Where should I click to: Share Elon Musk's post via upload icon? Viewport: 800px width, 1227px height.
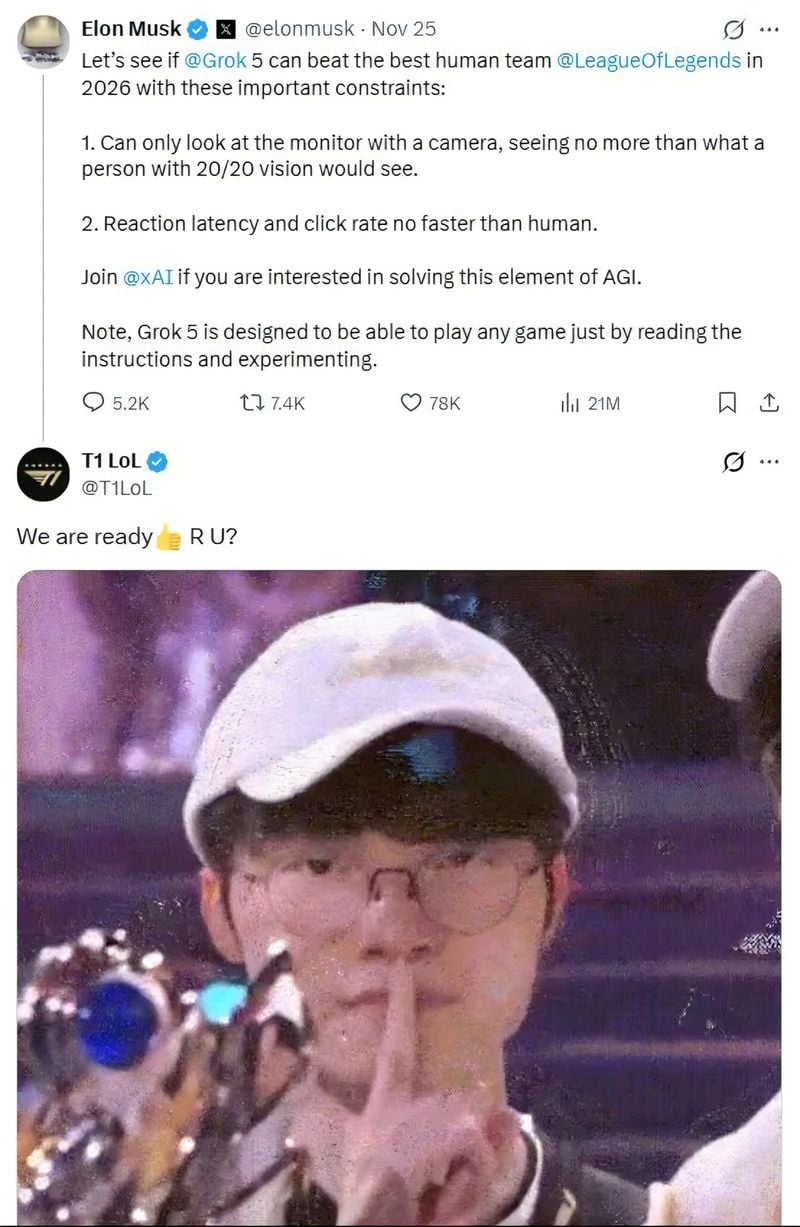click(x=769, y=402)
